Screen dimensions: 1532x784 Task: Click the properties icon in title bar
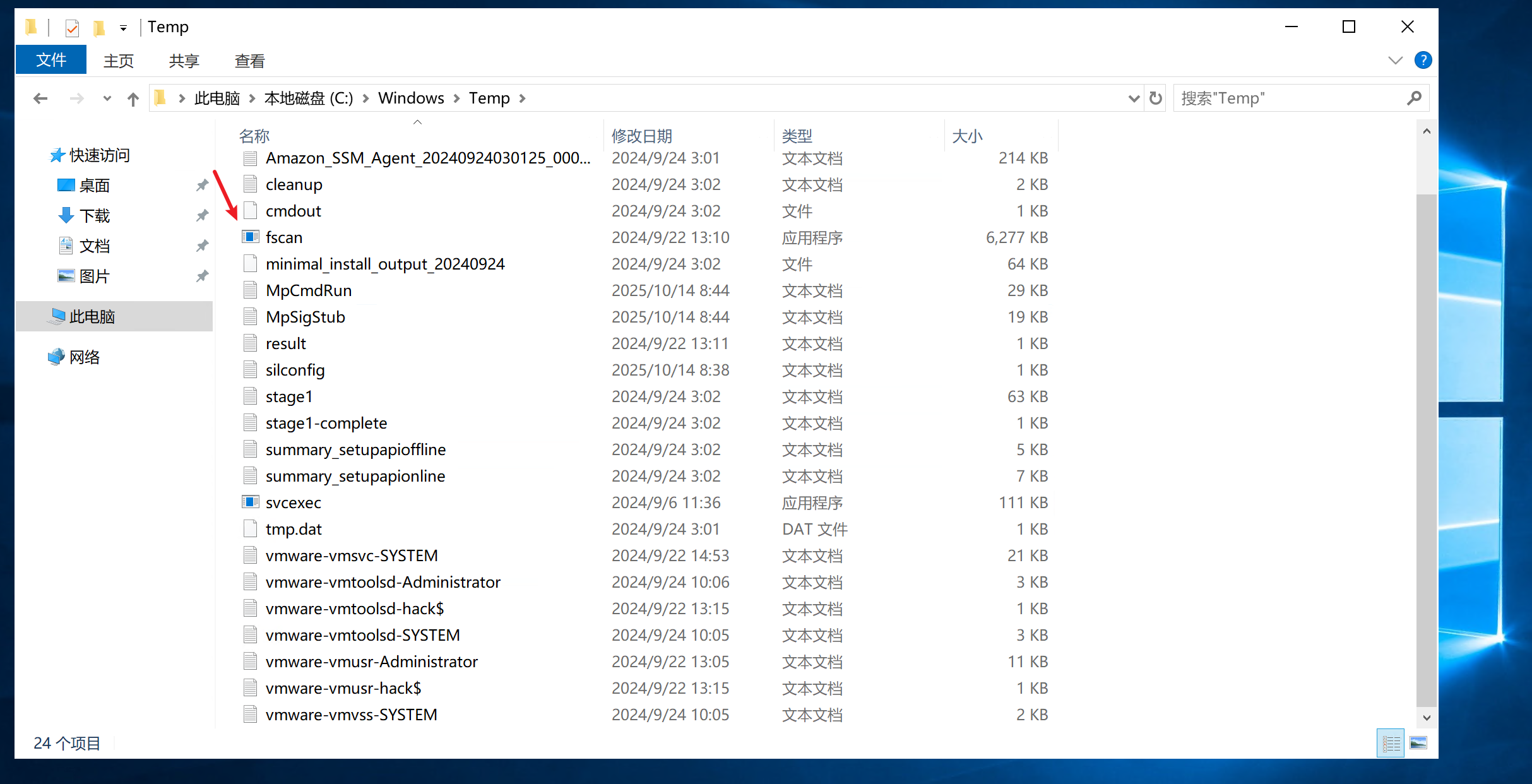pos(72,27)
